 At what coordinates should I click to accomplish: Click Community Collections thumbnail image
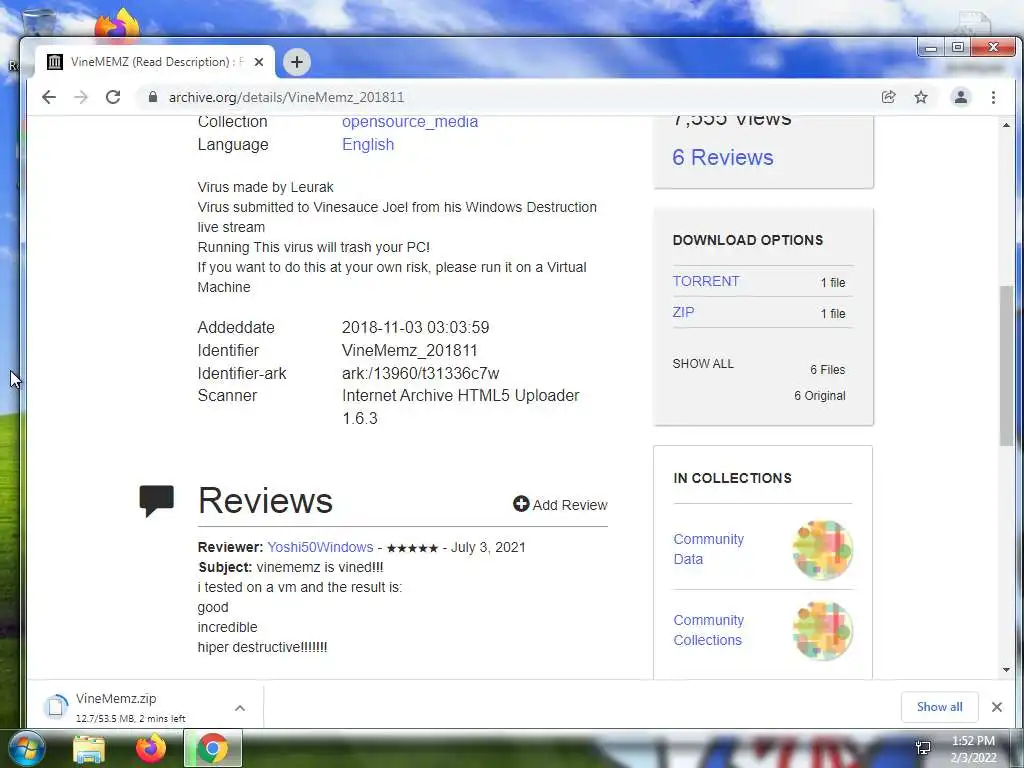coord(822,631)
